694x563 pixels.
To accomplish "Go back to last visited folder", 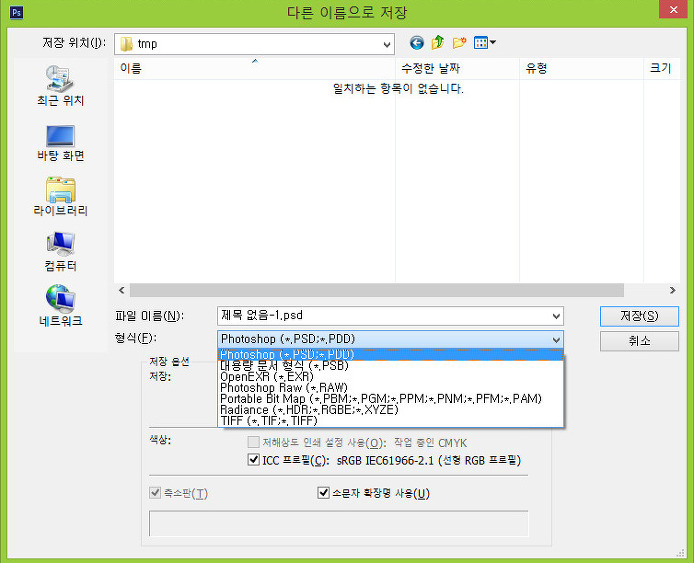I will coord(416,43).
